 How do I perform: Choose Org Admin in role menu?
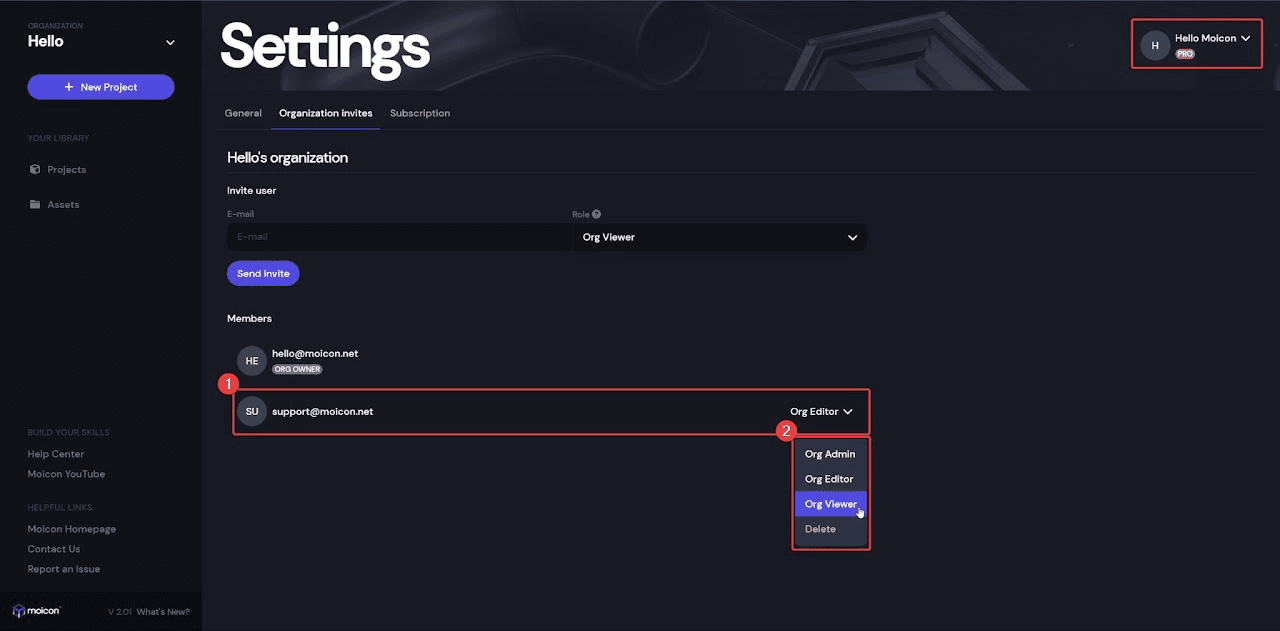830,454
